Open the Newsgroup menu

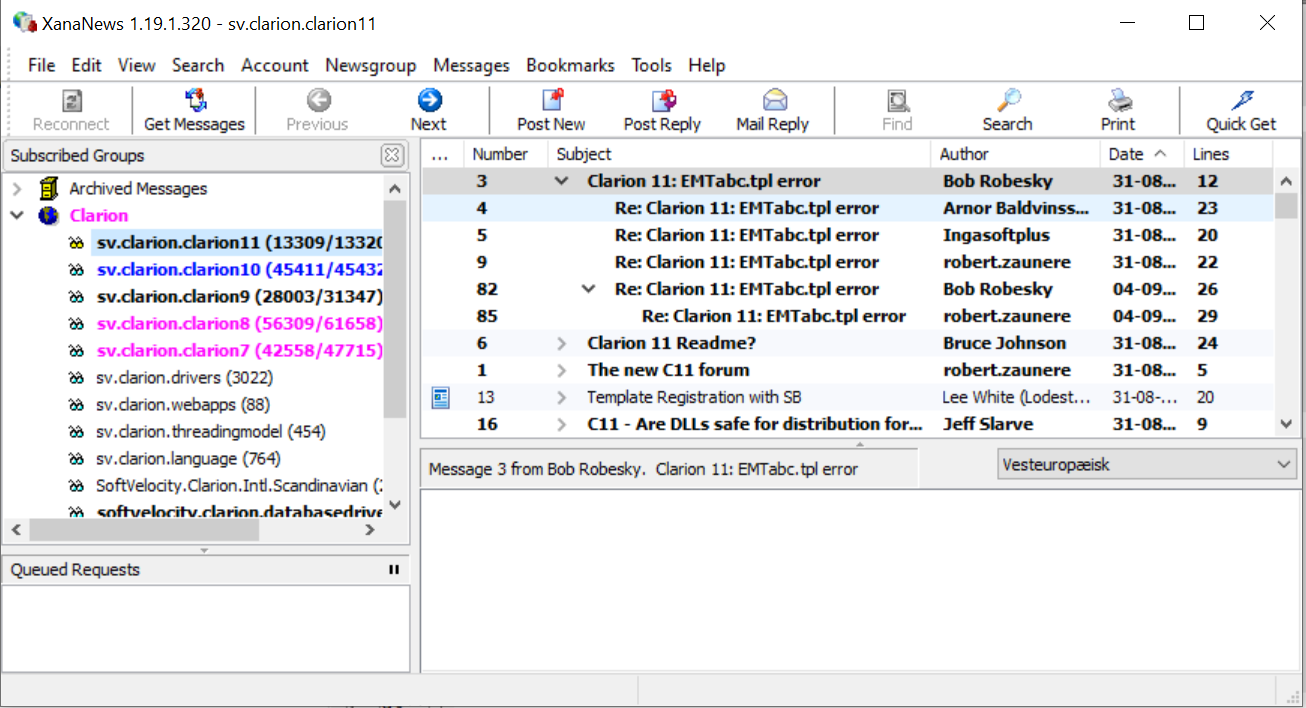click(370, 65)
